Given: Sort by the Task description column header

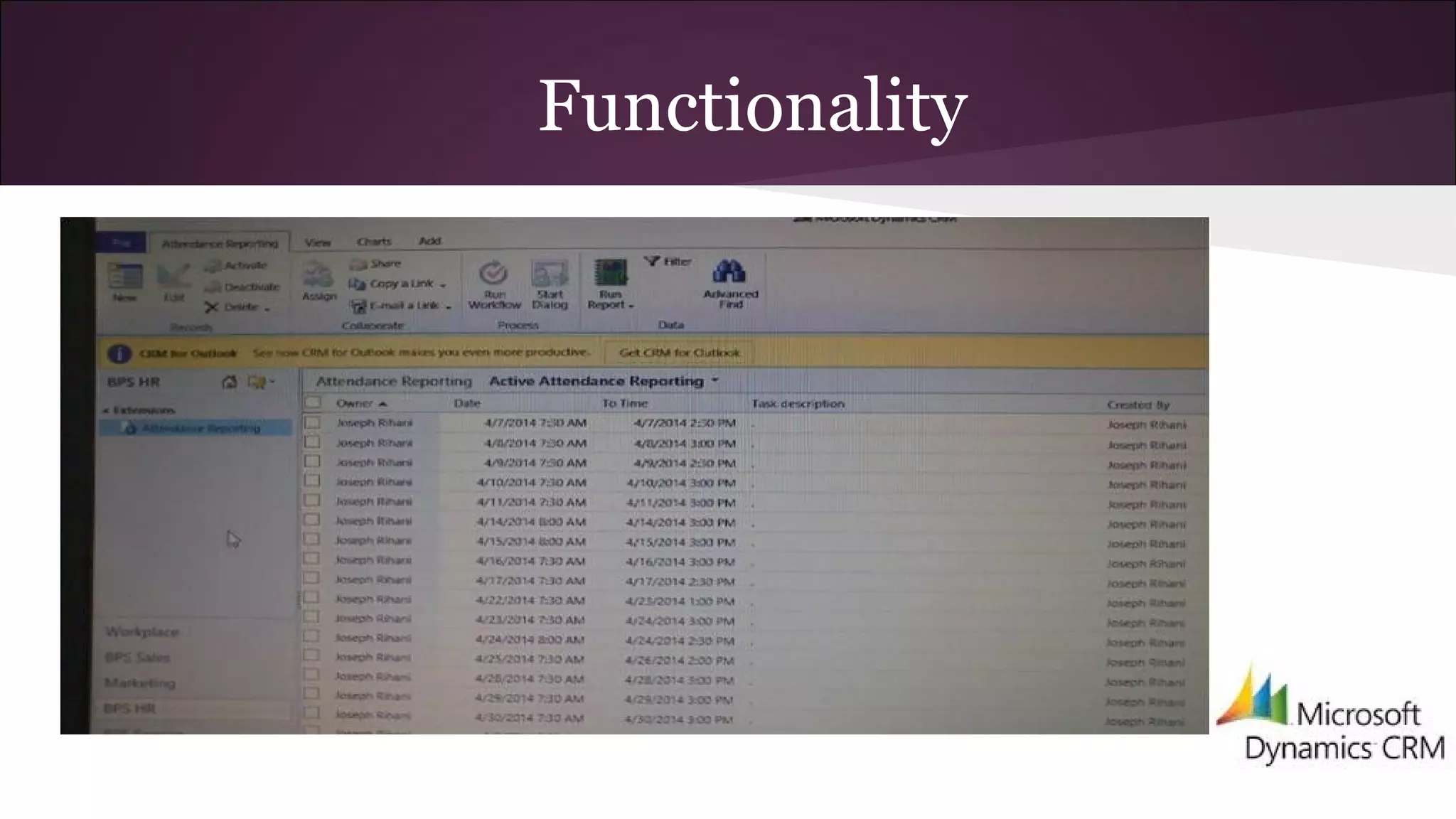Looking at the screenshot, I should [x=798, y=404].
